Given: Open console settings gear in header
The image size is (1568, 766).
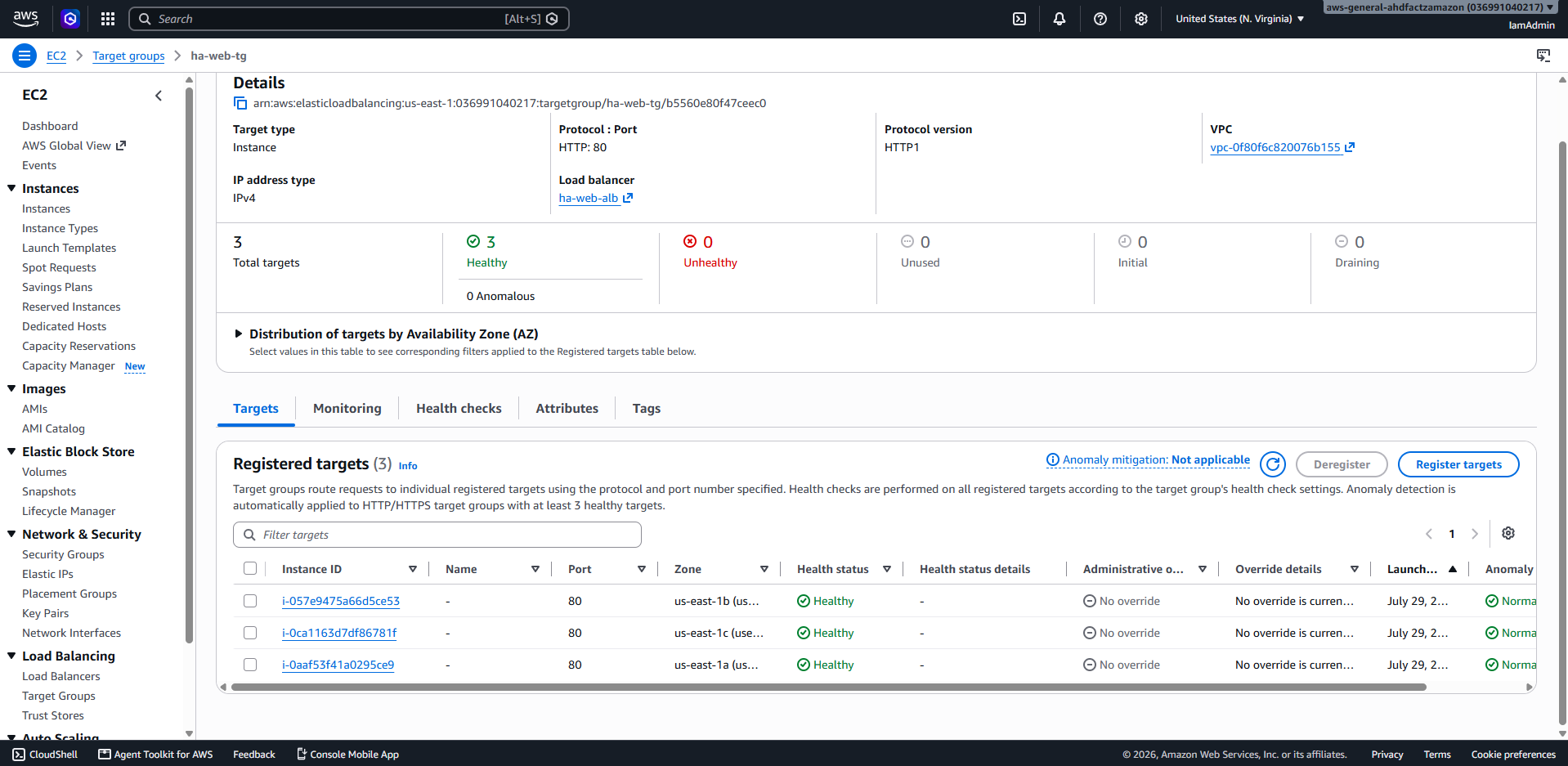Looking at the screenshot, I should click(1141, 19).
